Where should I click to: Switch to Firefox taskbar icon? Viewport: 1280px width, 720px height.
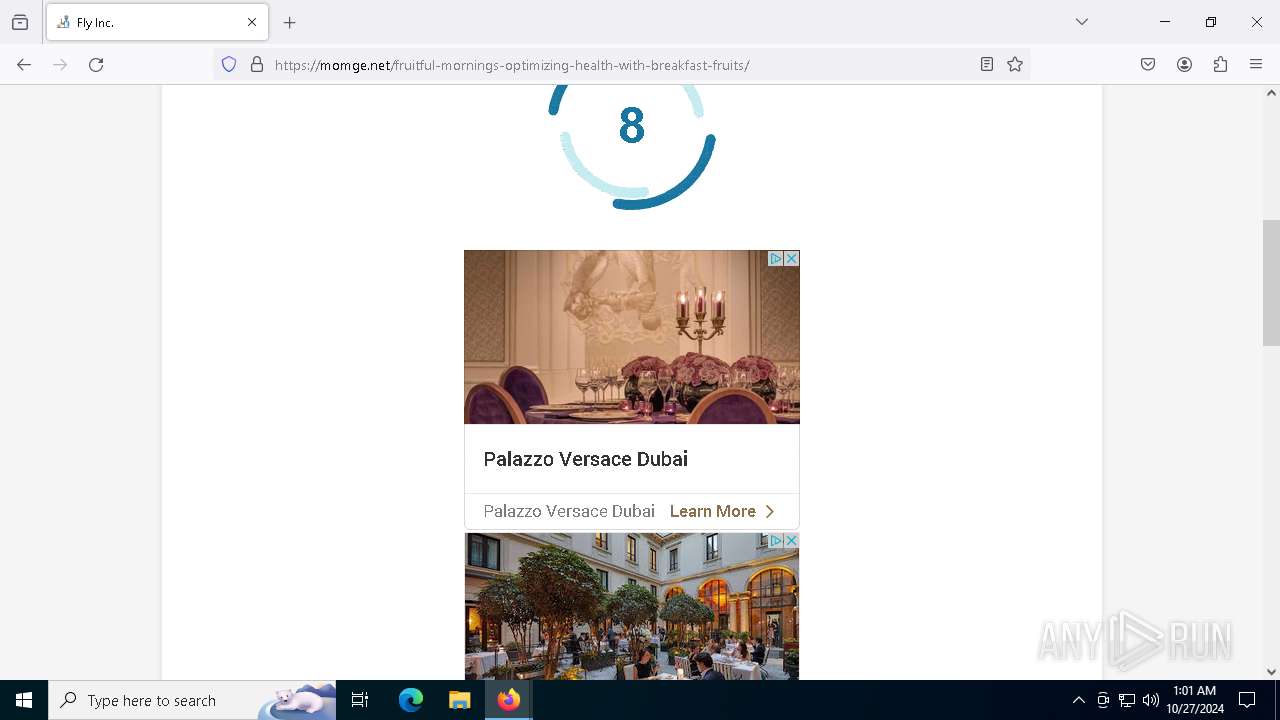508,700
